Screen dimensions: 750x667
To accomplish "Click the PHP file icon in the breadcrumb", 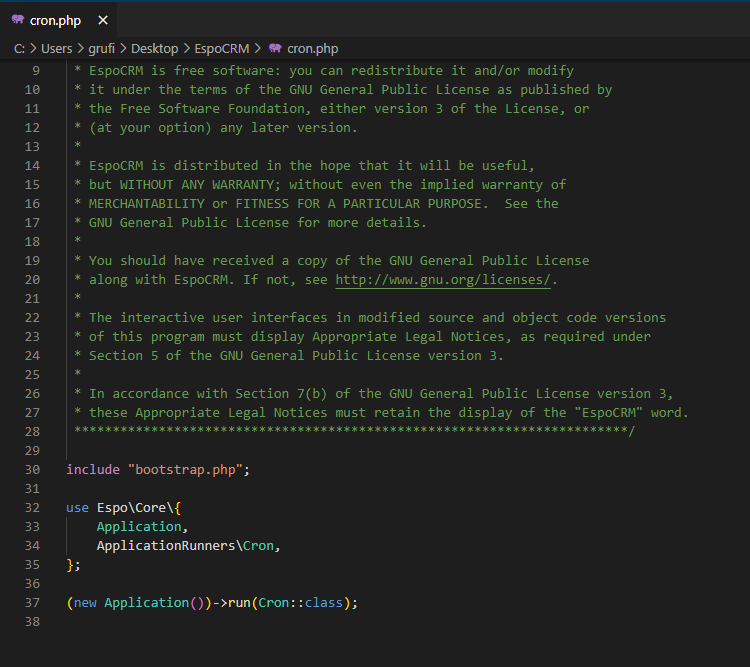I will [x=275, y=48].
